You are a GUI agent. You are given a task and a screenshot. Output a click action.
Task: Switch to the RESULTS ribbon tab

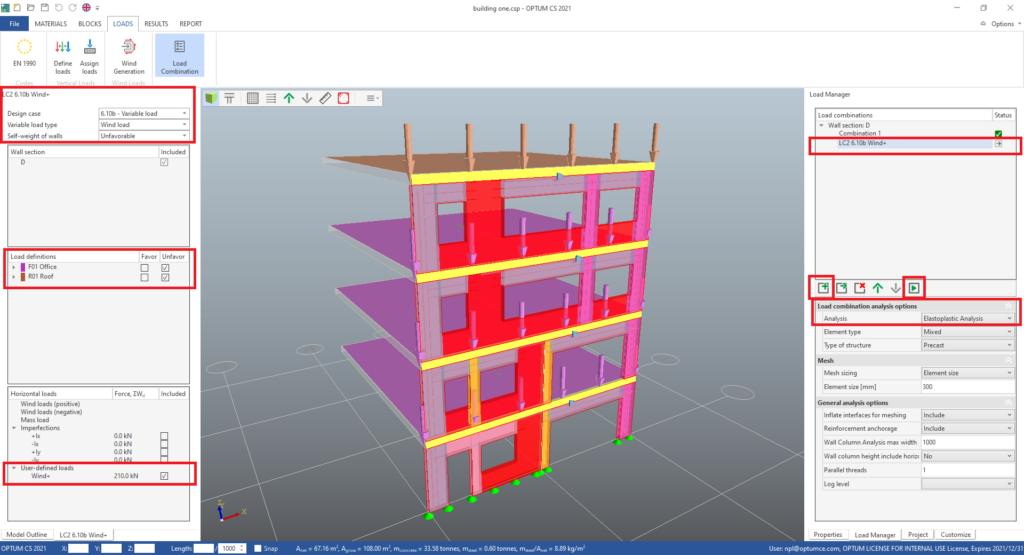tap(156, 22)
